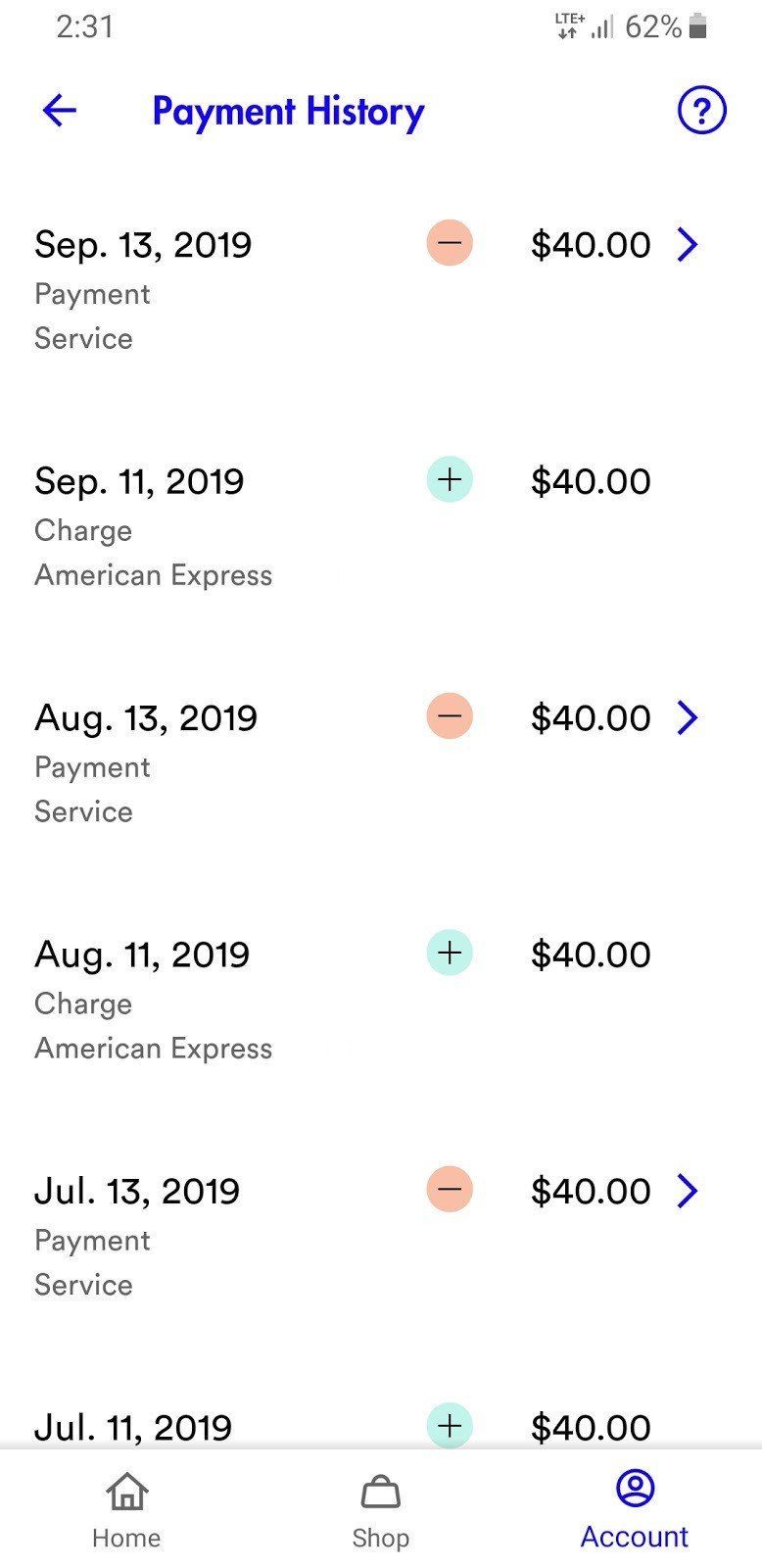Select the Account tab
The height and width of the screenshot is (1568, 762).
(635, 1510)
